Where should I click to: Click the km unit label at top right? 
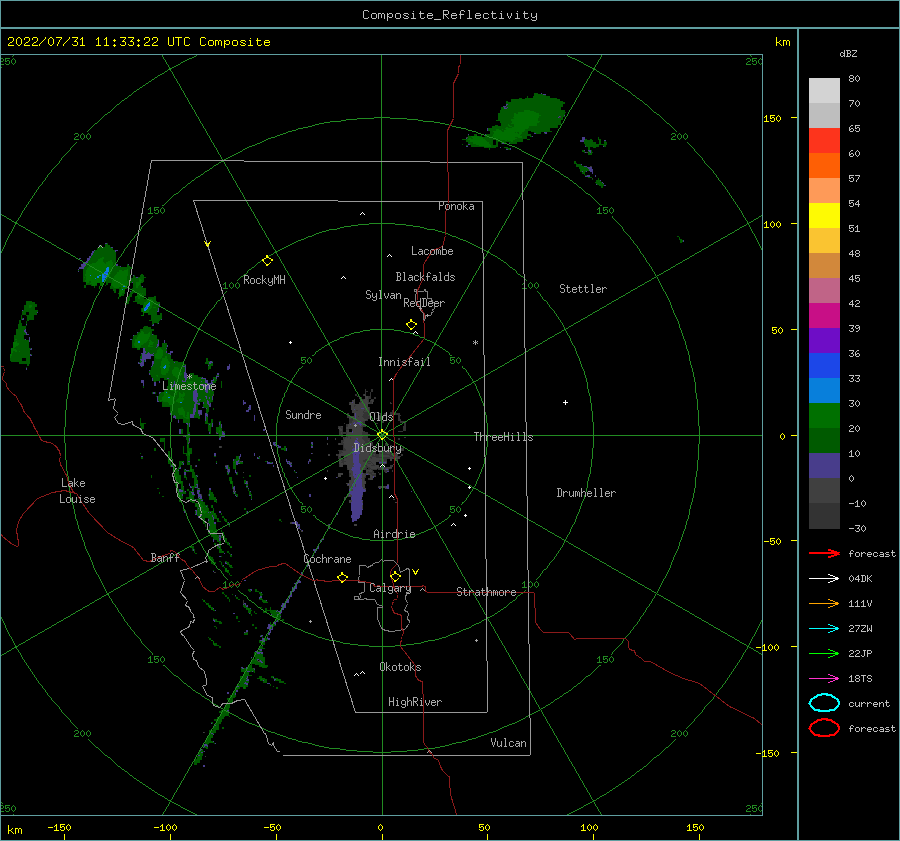782,42
